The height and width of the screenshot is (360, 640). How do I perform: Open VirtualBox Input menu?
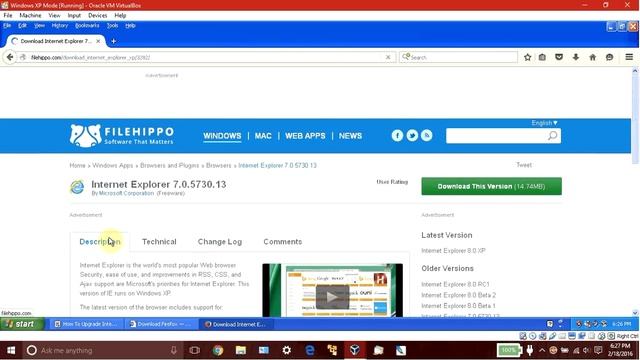coord(74,16)
